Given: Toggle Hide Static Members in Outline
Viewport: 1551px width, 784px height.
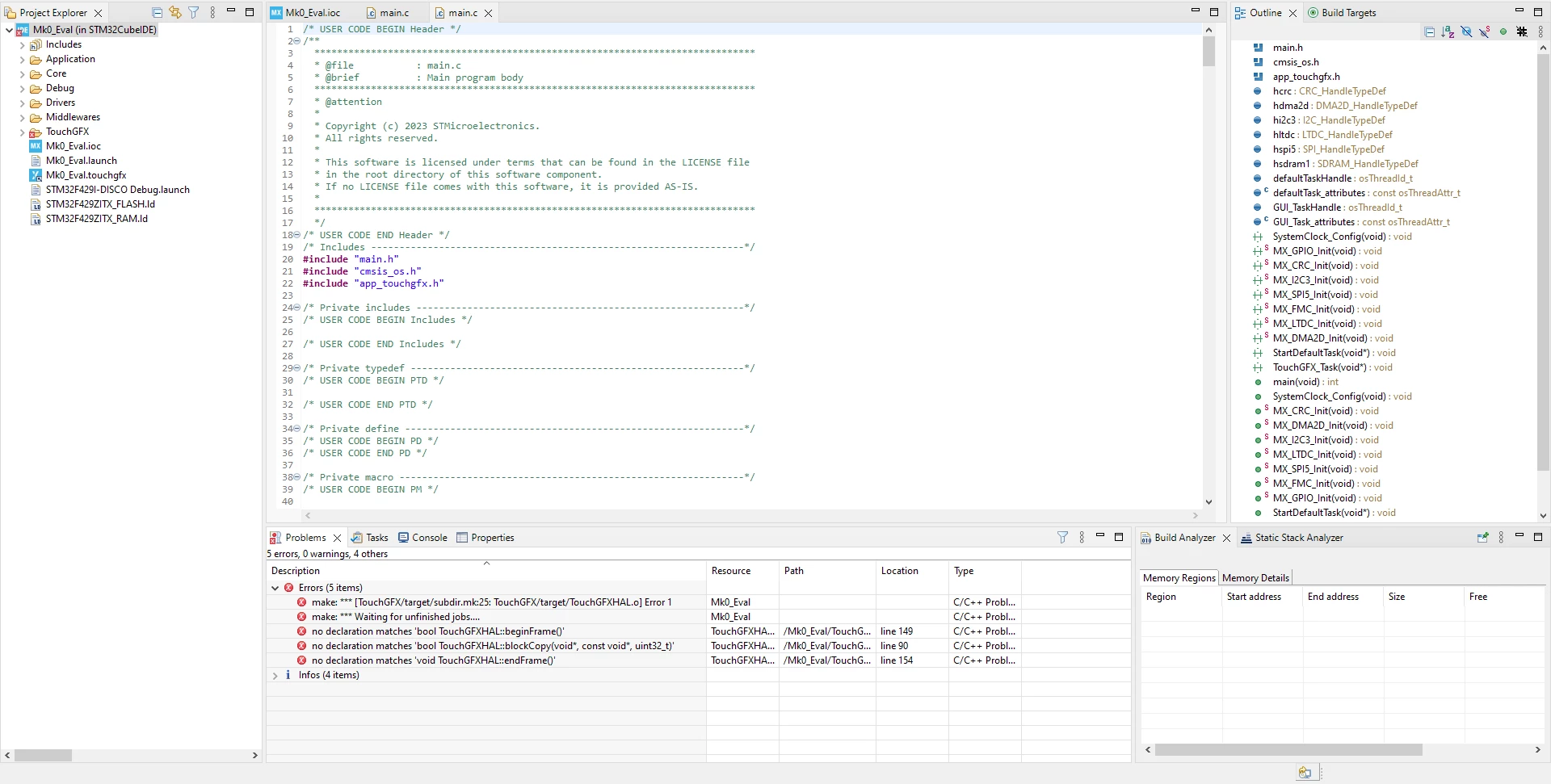Looking at the screenshot, I should [x=1485, y=31].
